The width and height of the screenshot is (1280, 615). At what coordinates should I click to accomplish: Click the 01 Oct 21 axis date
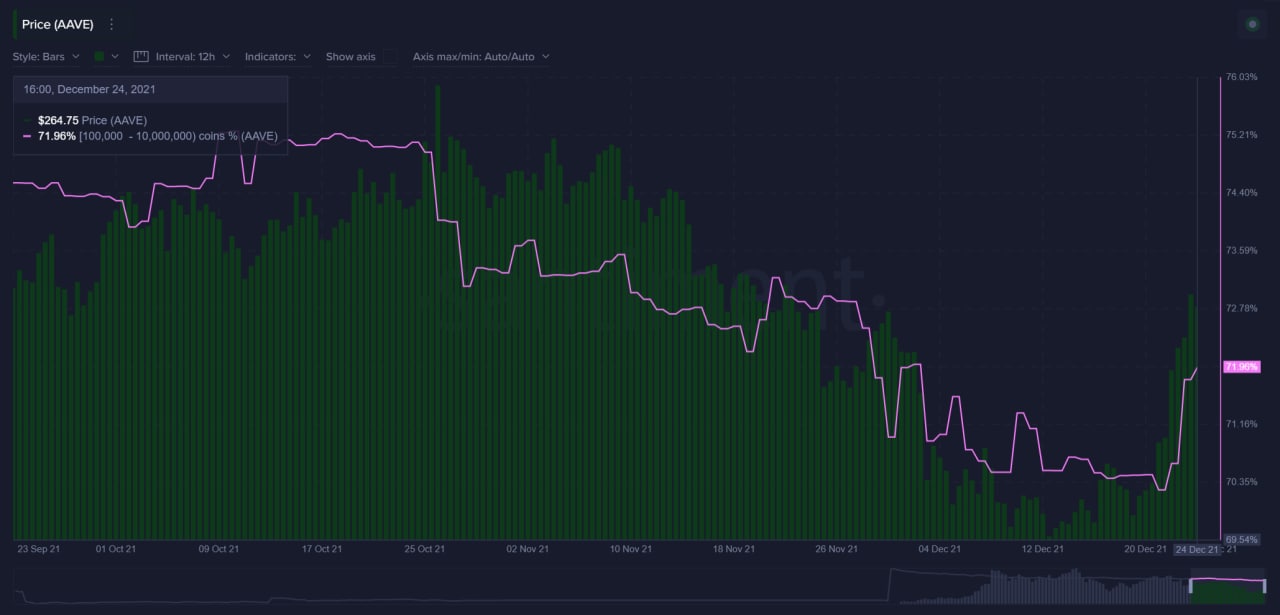[x=116, y=549]
